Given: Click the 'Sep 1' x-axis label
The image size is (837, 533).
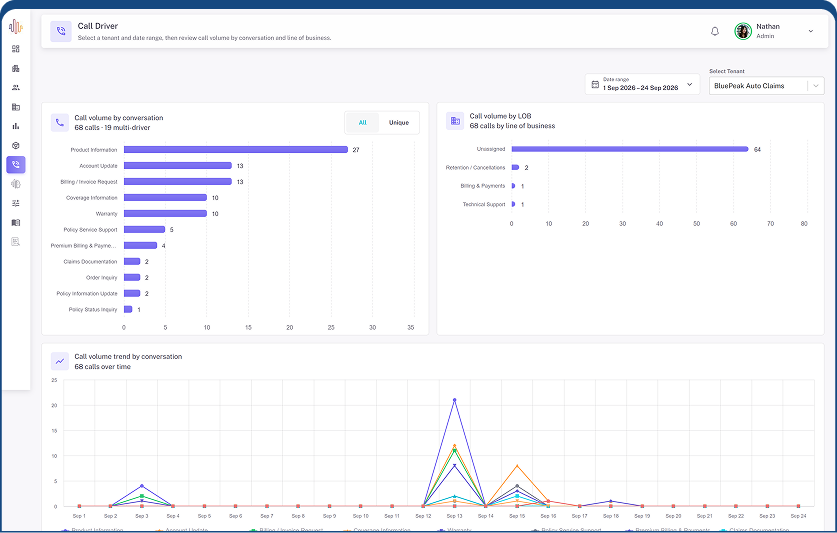Looking at the screenshot, I should (79, 516).
